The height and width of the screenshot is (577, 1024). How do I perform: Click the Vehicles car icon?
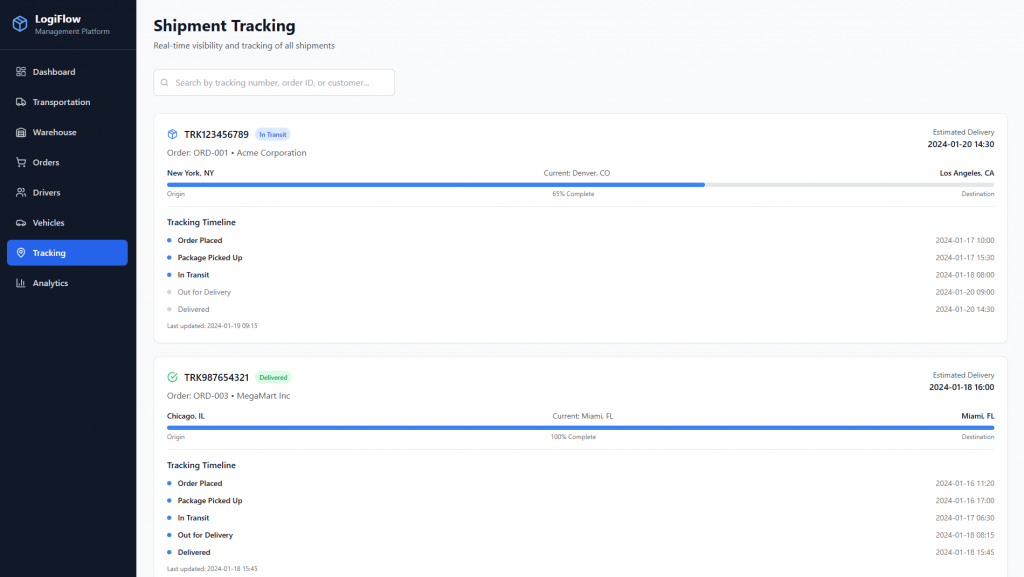(x=21, y=222)
